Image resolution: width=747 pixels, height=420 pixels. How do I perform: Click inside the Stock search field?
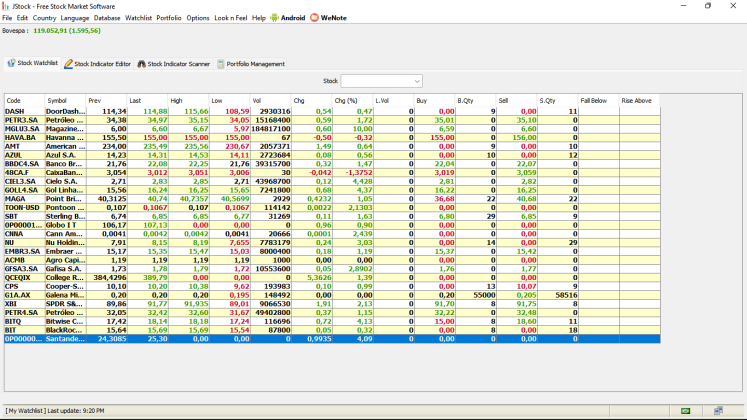376,81
